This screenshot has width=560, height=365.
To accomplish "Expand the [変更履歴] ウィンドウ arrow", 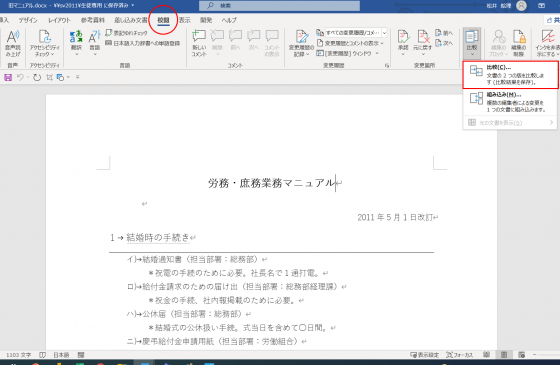I will 377,54.
